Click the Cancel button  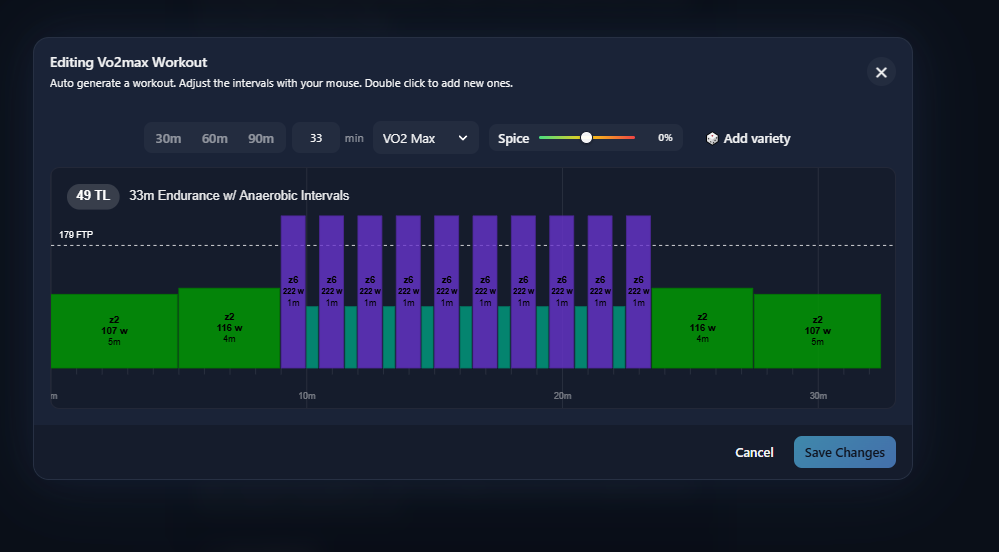[754, 452]
